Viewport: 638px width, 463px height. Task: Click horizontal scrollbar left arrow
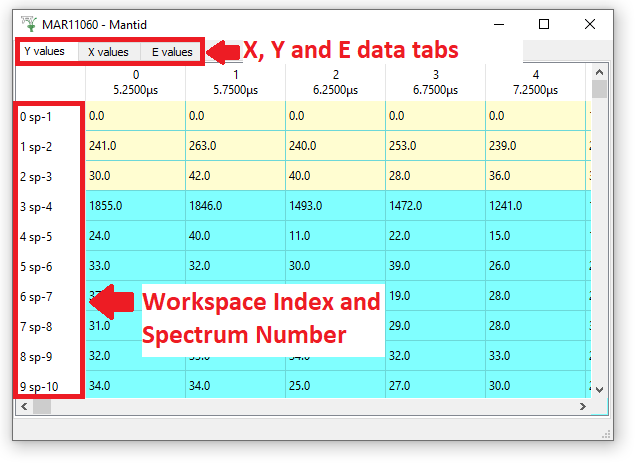click(22, 407)
